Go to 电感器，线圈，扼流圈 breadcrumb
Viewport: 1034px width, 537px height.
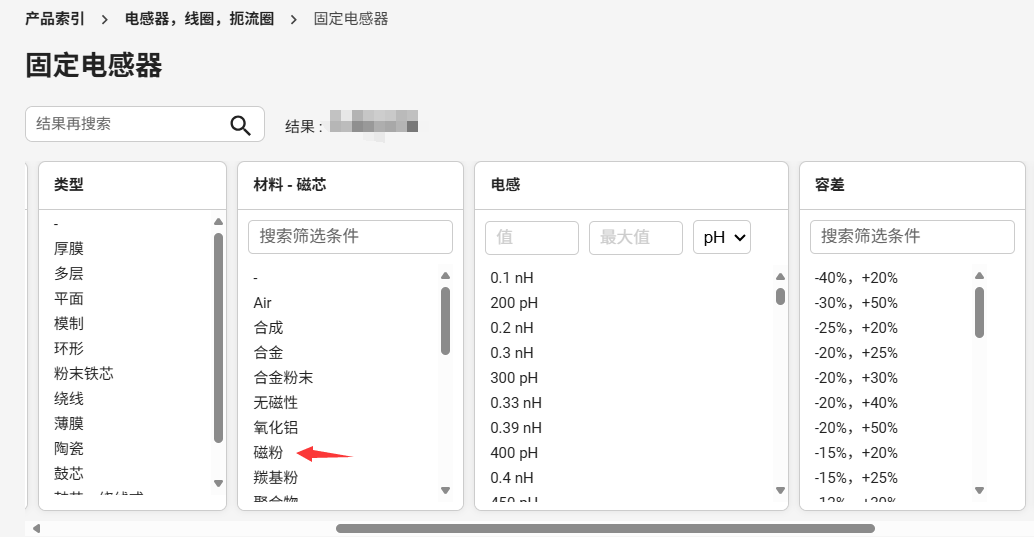click(199, 19)
